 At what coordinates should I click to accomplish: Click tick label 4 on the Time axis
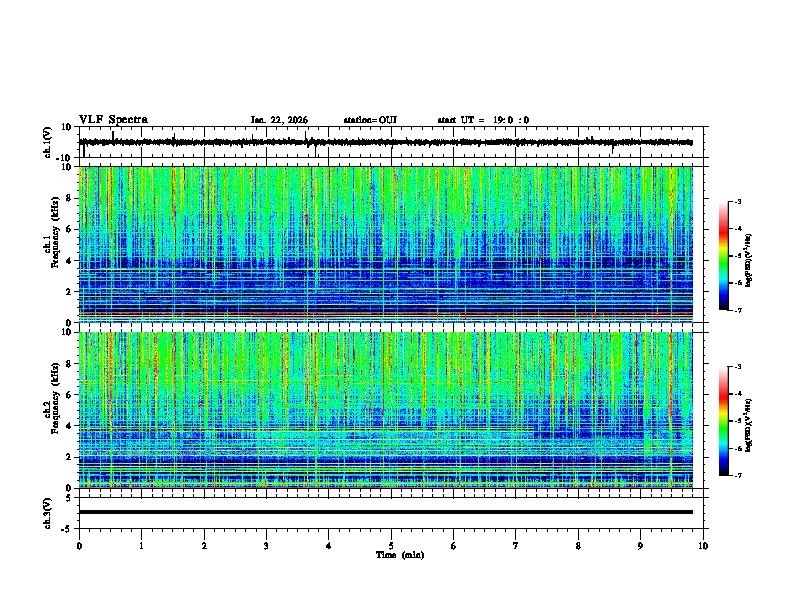pyautogui.click(x=329, y=546)
